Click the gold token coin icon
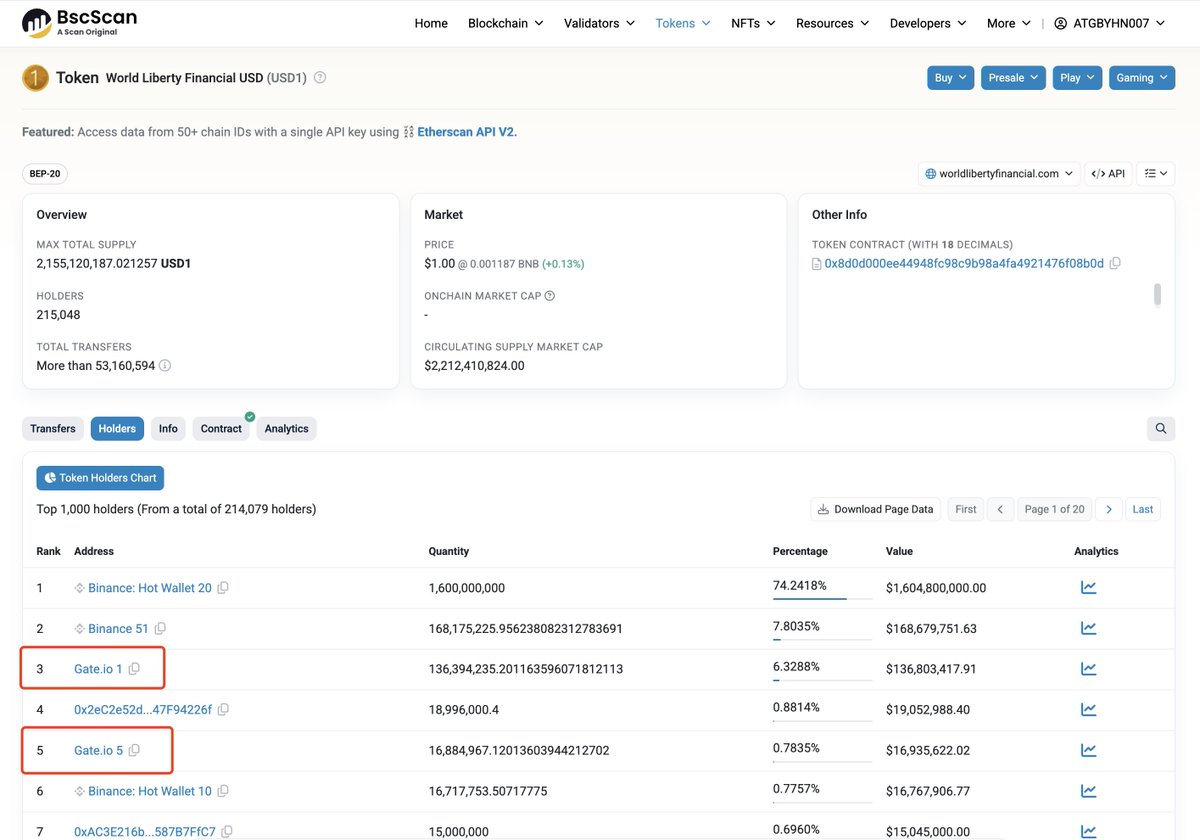Screen dimensions: 1200x840 click(36, 78)
